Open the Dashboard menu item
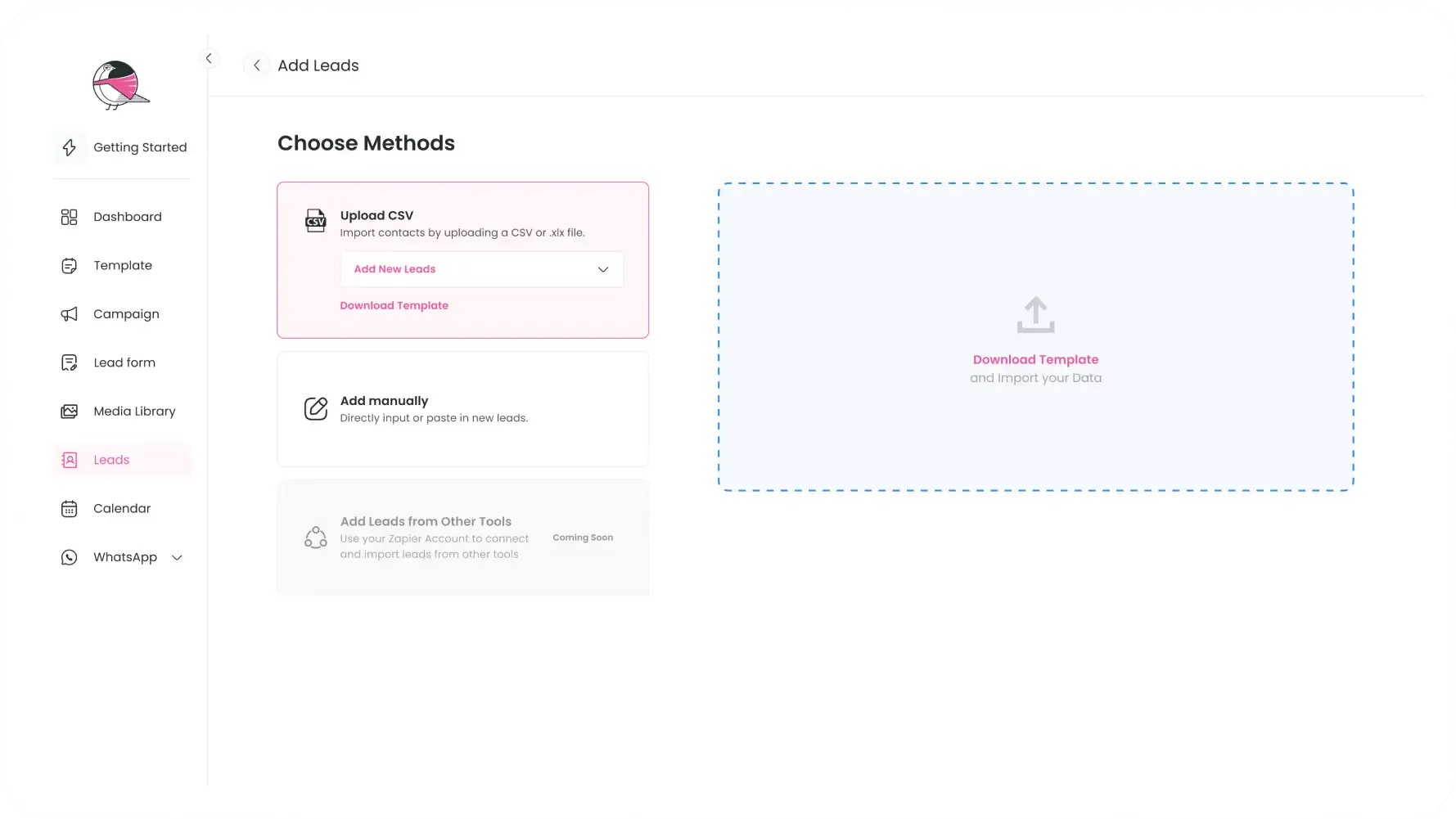Image resolution: width=1456 pixels, height=819 pixels. (x=121, y=217)
